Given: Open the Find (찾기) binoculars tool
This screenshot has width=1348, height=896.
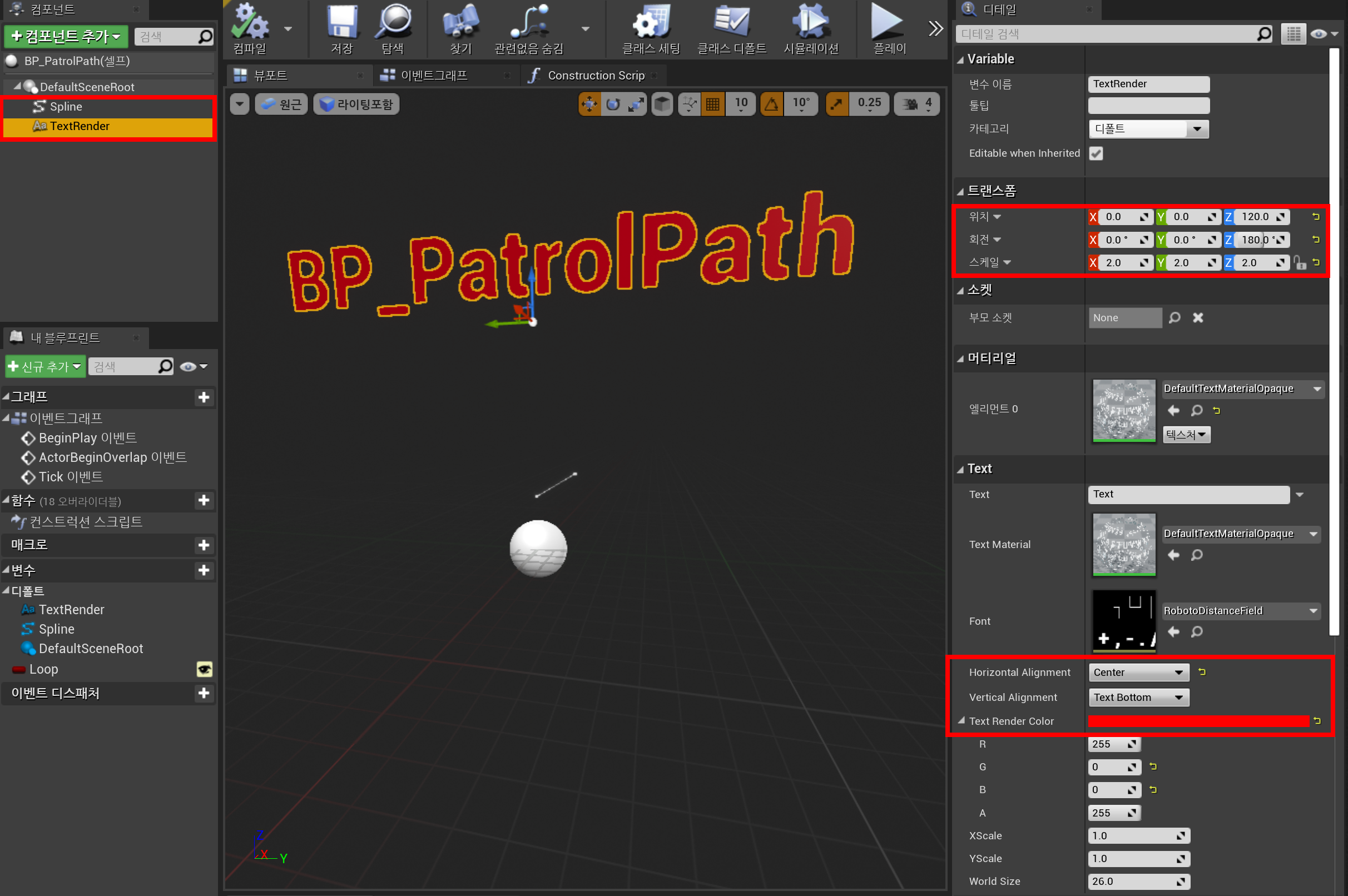Looking at the screenshot, I should 460,23.
